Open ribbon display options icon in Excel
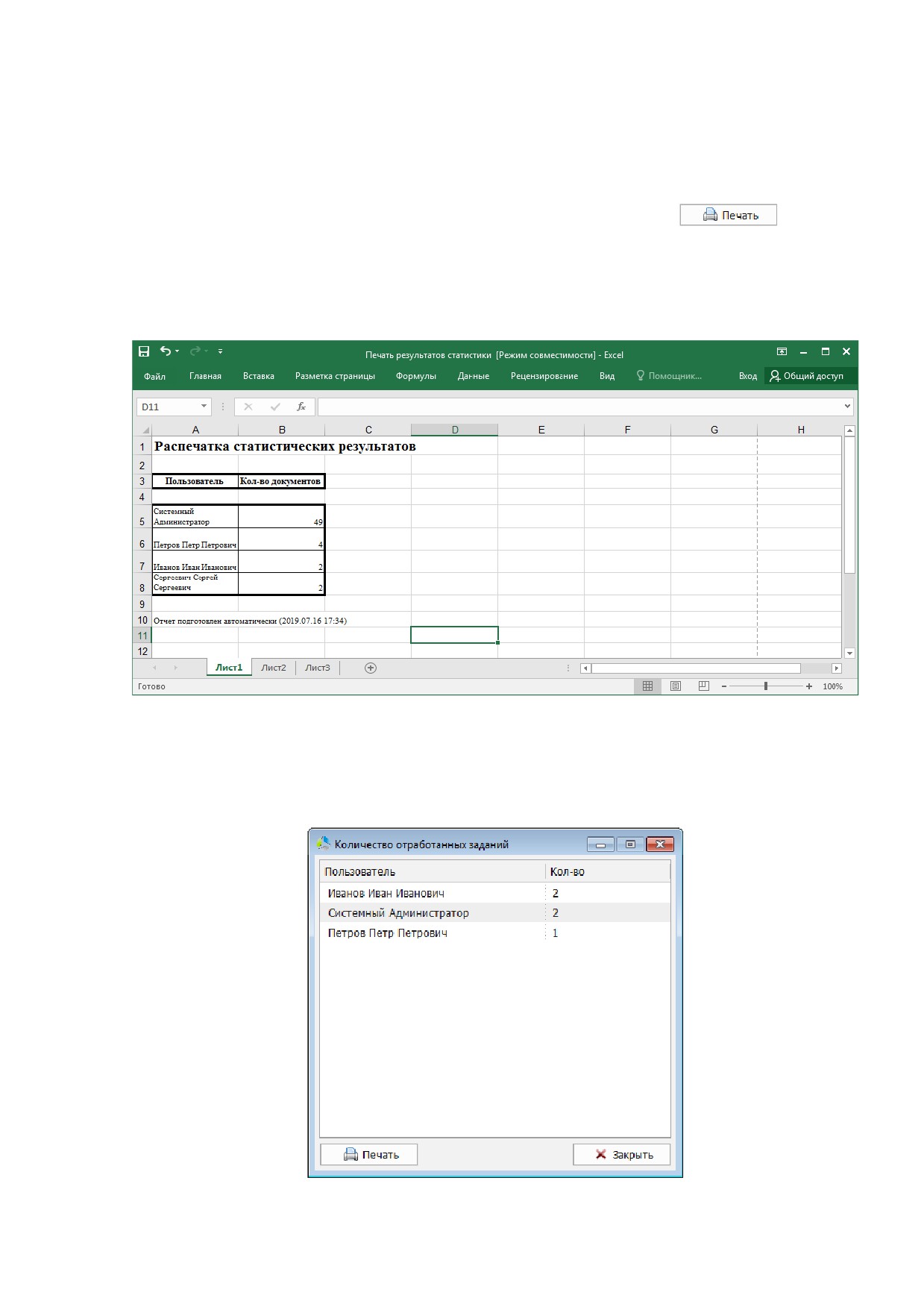 click(x=782, y=352)
